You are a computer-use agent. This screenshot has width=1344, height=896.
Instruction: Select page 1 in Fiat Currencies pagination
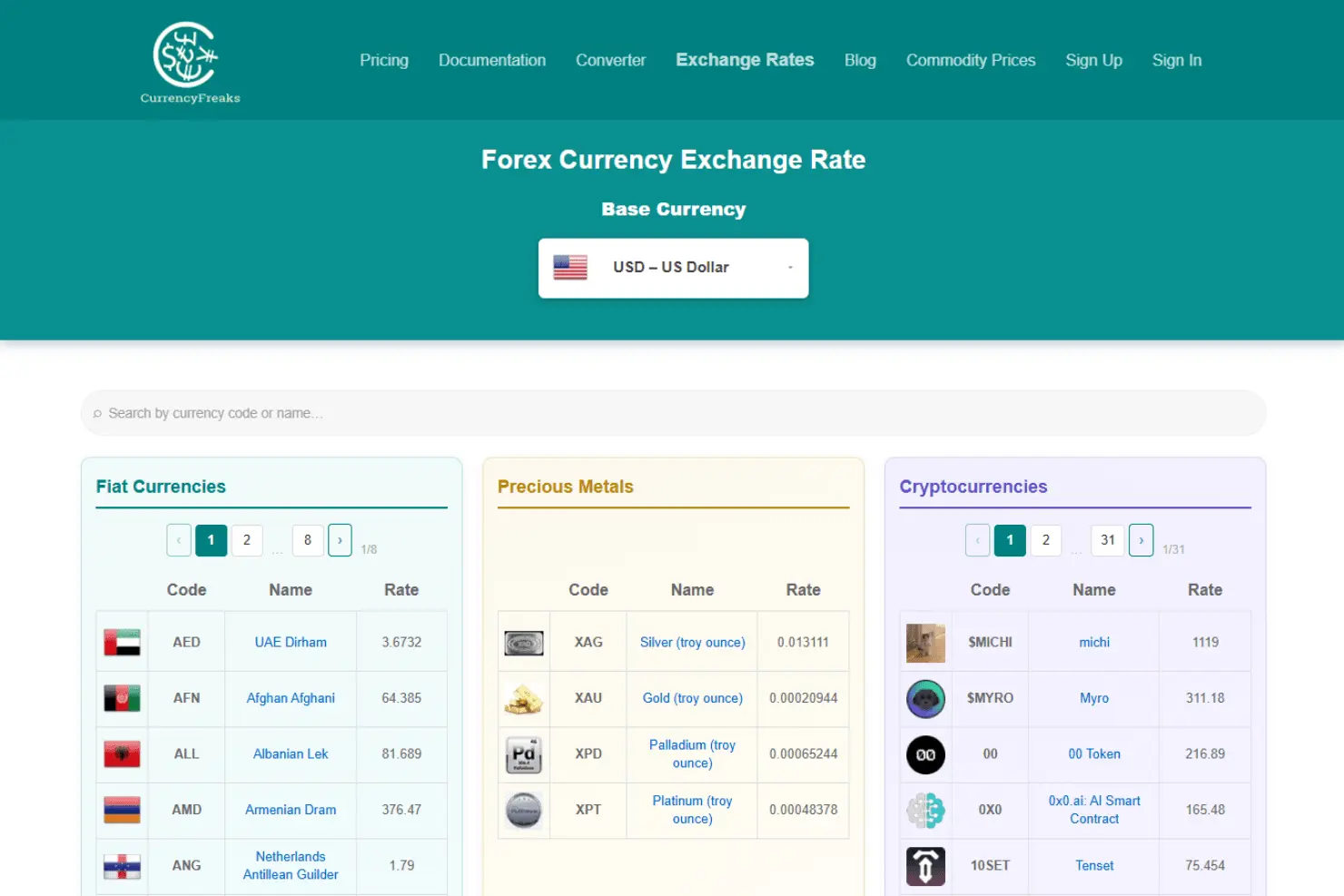(211, 540)
